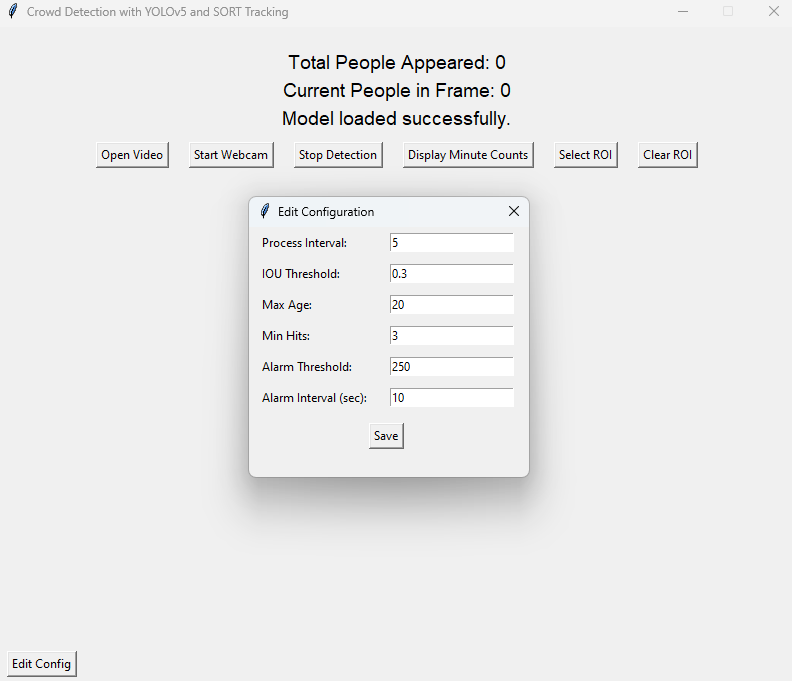Close the Edit Configuration dialog
Screen dimensions: 792x681
coord(514,211)
